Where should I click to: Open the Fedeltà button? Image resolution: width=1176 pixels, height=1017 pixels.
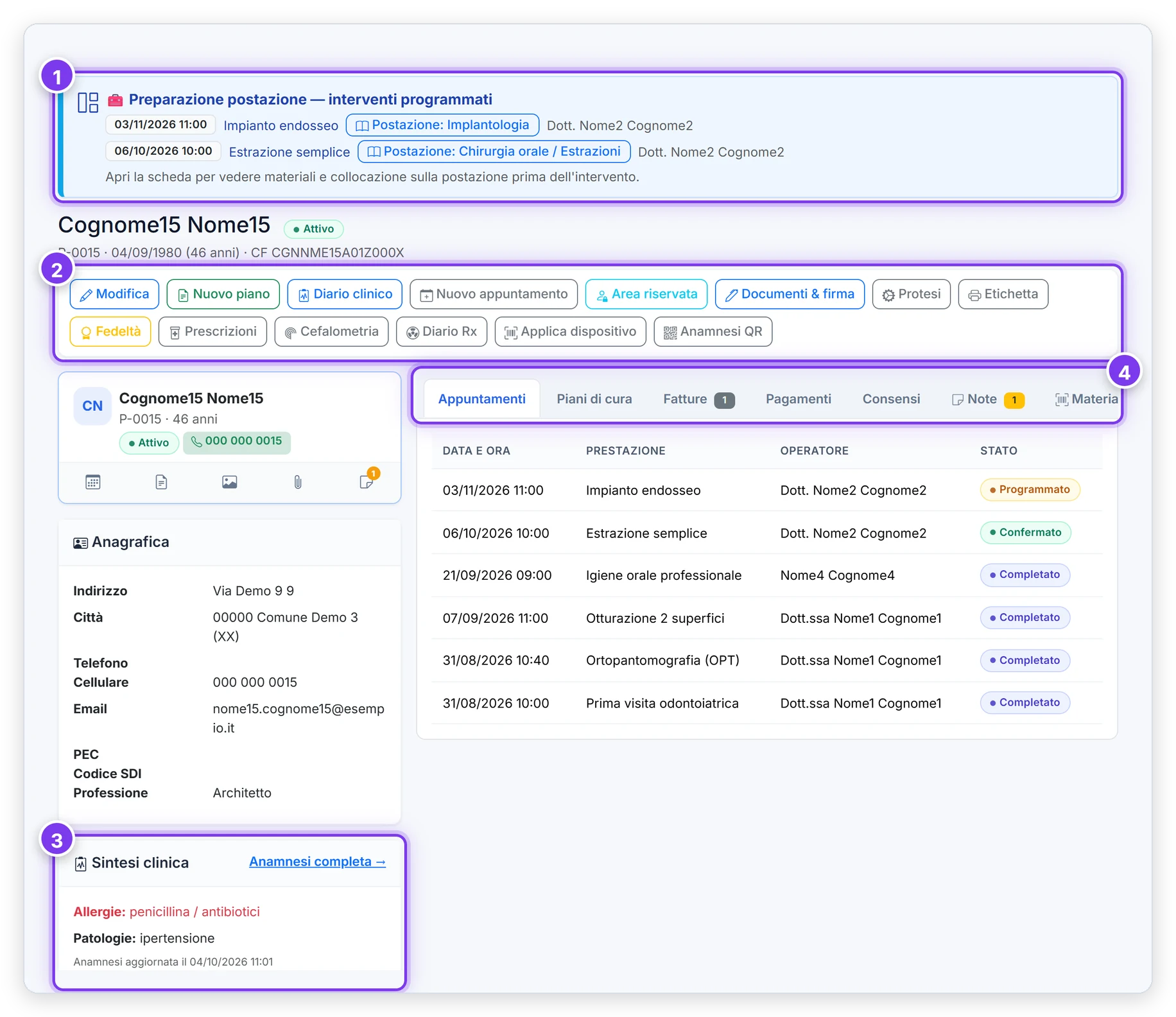(110, 331)
